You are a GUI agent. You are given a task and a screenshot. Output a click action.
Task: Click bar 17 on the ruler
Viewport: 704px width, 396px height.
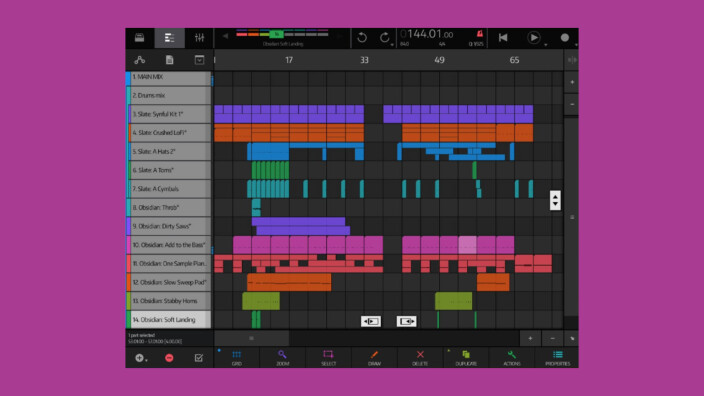tap(289, 60)
